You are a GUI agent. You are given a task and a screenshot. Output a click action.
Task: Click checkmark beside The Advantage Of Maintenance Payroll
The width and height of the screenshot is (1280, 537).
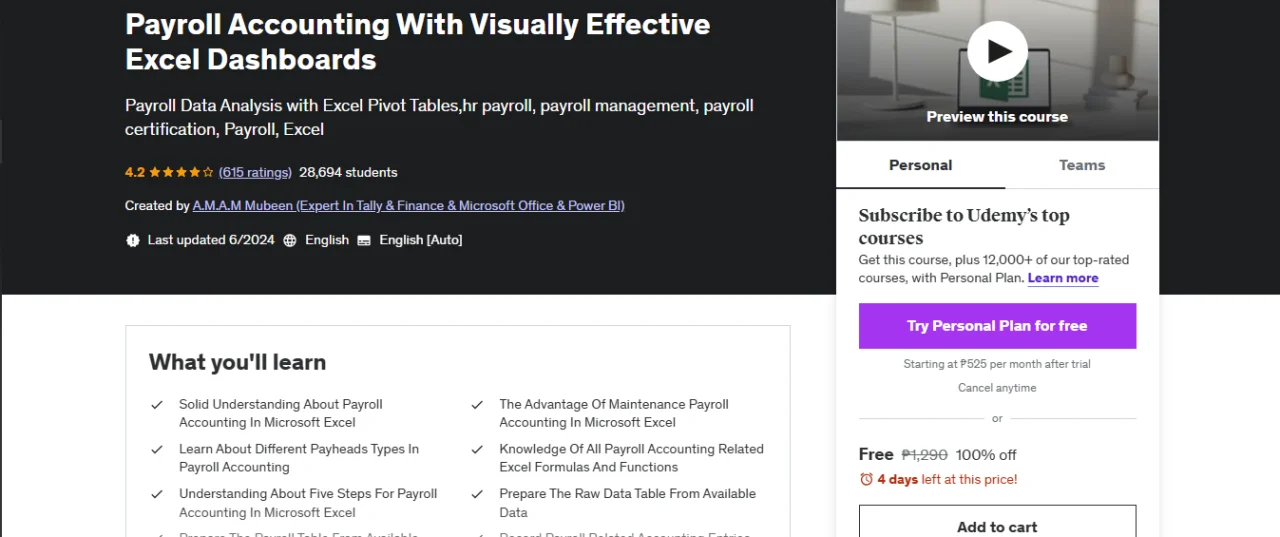(x=477, y=405)
